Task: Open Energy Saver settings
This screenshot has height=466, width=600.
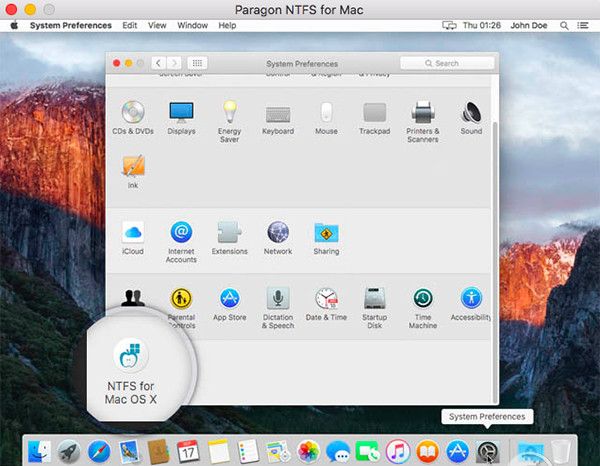Action: tap(230, 121)
